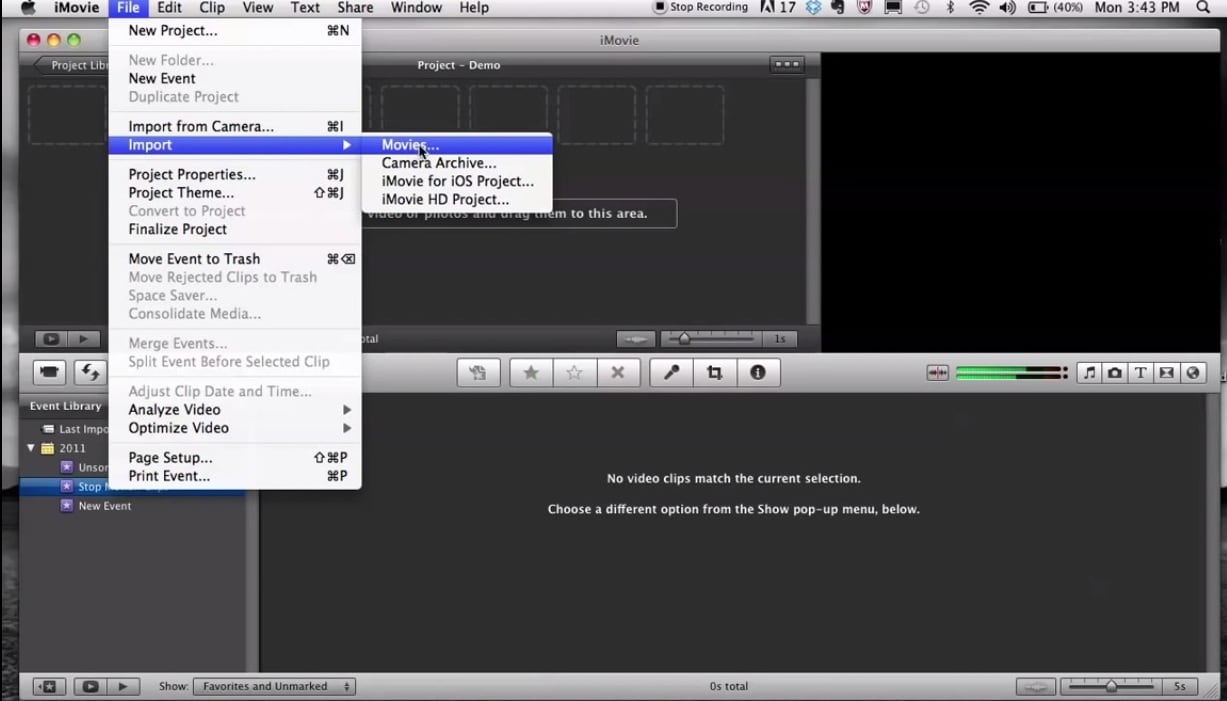Open the Photos browser camera icon
The height and width of the screenshot is (701, 1227).
1115,372
